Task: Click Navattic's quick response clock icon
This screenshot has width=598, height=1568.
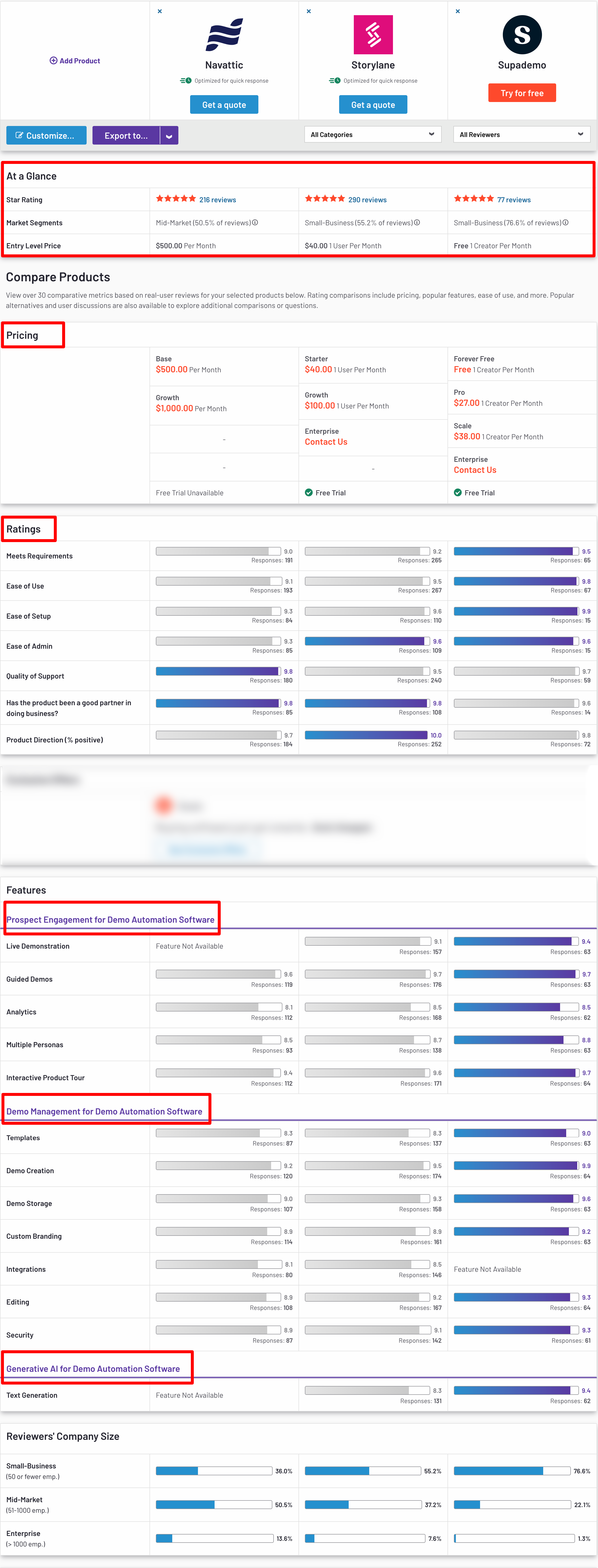Action: [x=186, y=80]
